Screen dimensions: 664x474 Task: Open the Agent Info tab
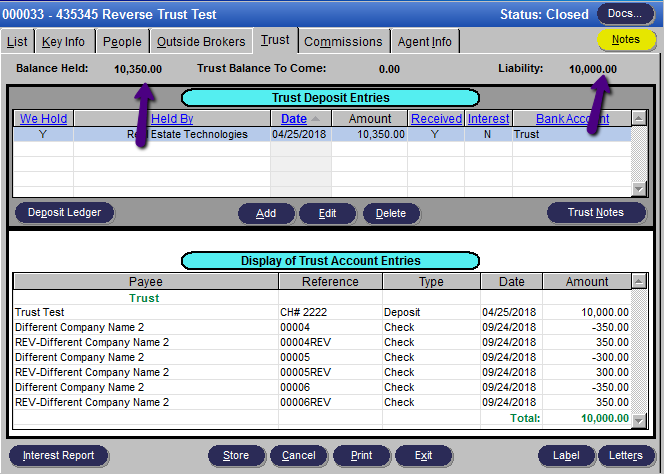425,42
